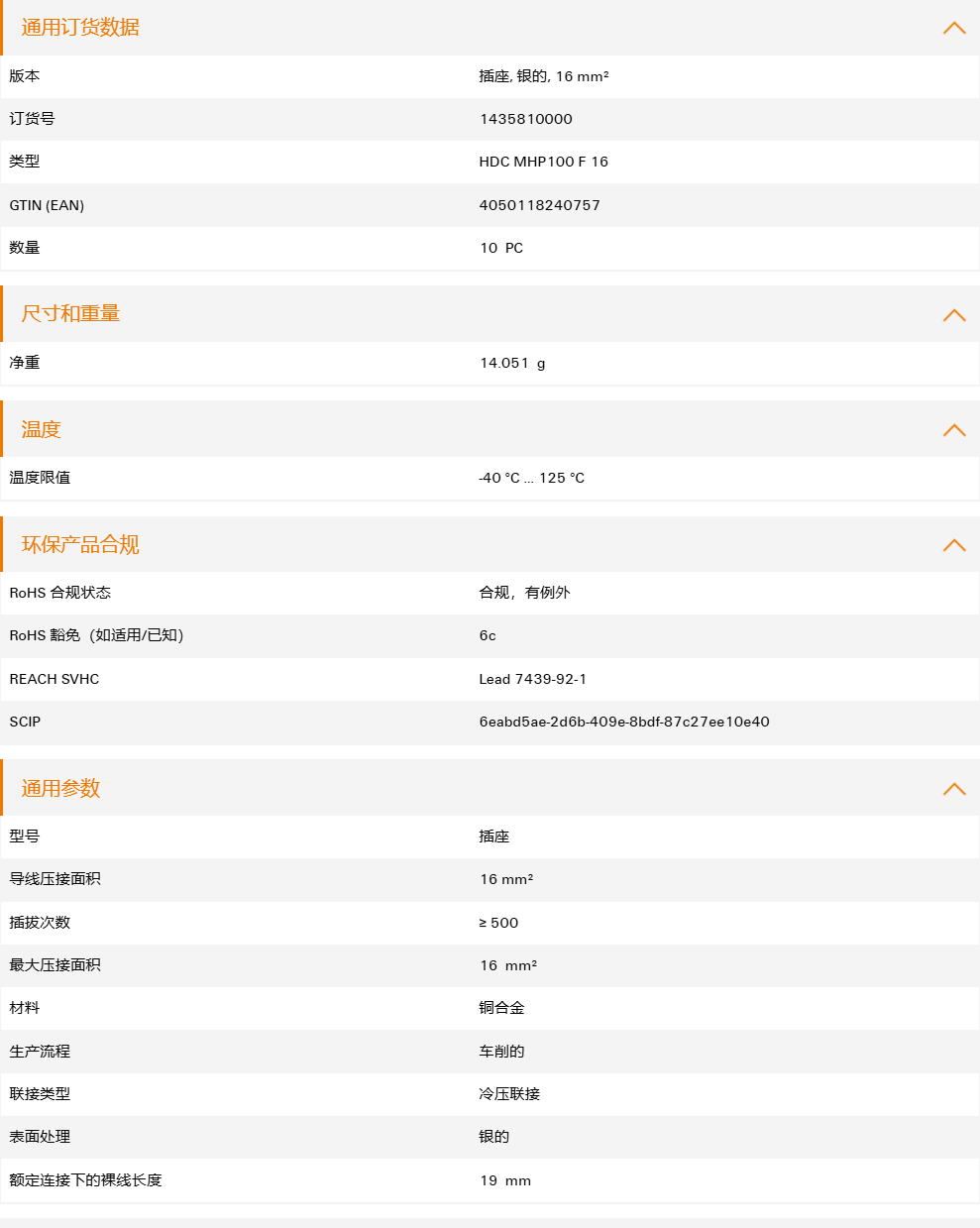Screen dimensions: 980x1228
Task: Click the 版本 value 插座, 银的, 16 mm²
Action: [544, 76]
